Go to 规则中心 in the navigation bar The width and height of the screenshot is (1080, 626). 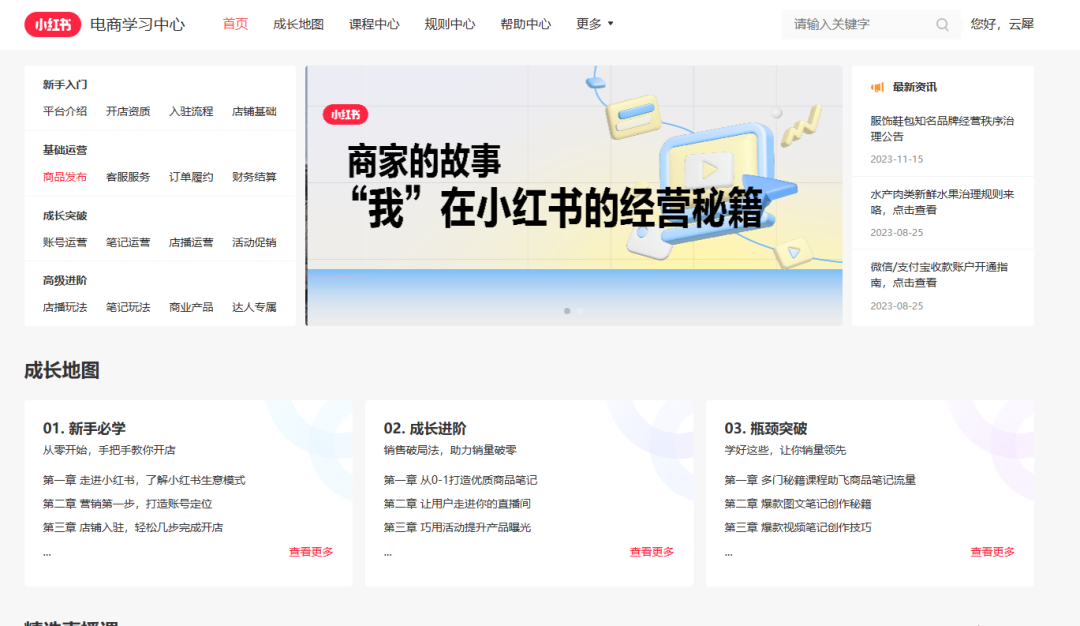(x=450, y=23)
